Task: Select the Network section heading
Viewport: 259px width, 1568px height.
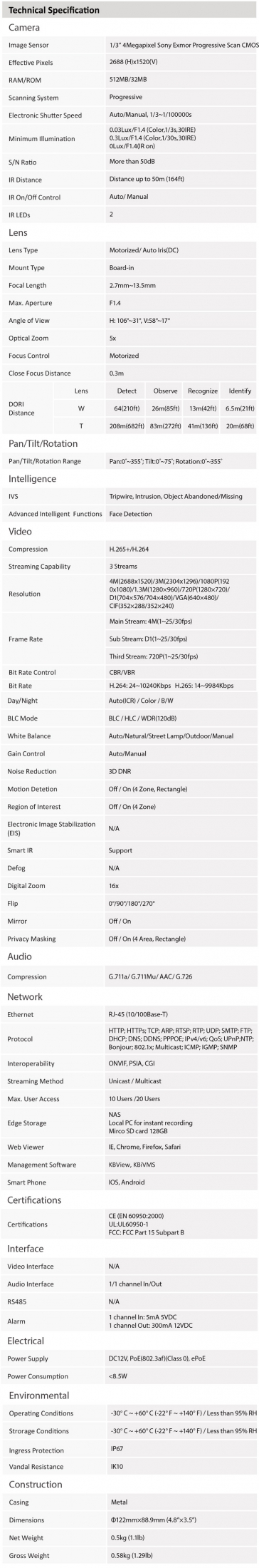Action: click(25, 996)
